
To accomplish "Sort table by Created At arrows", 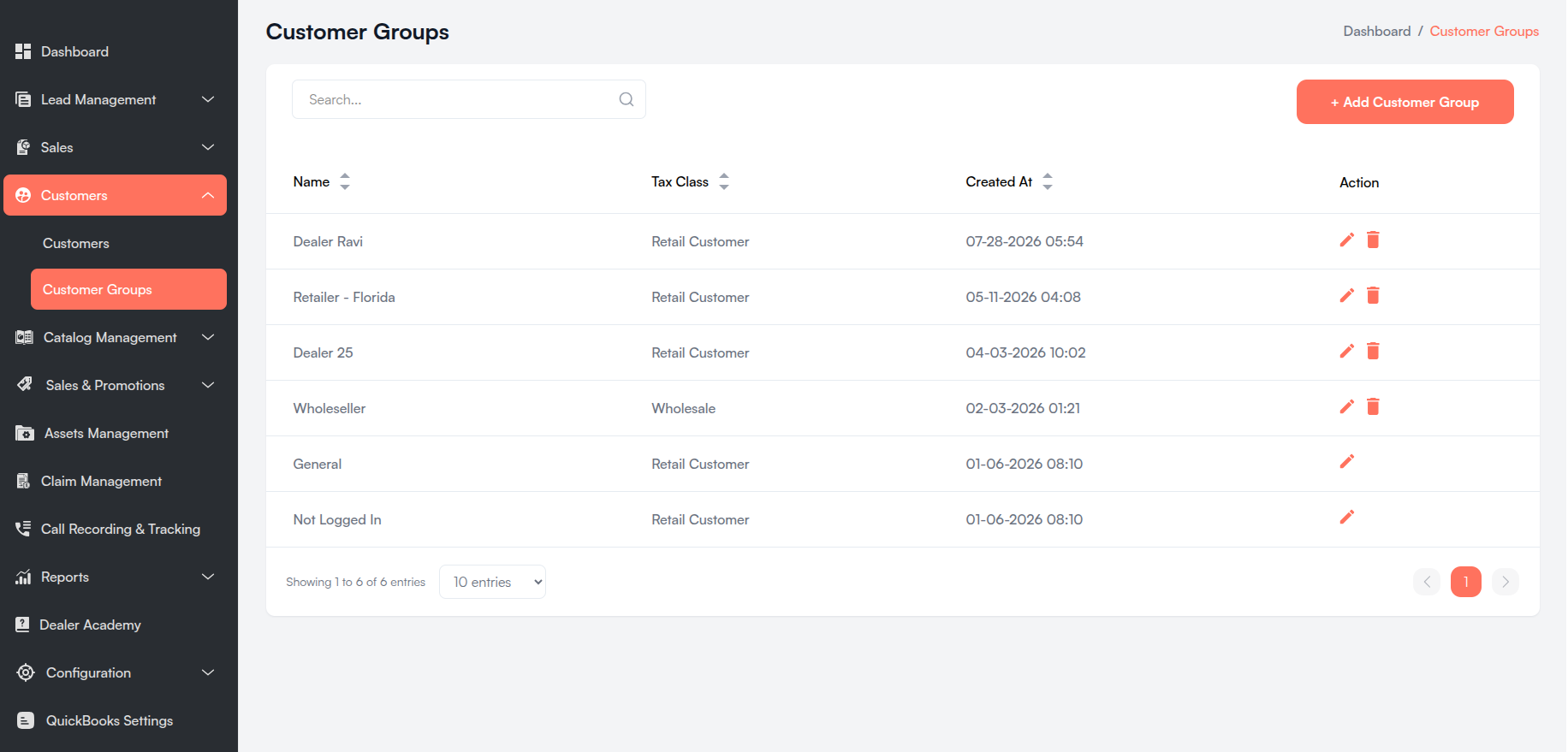I will 1048,181.
